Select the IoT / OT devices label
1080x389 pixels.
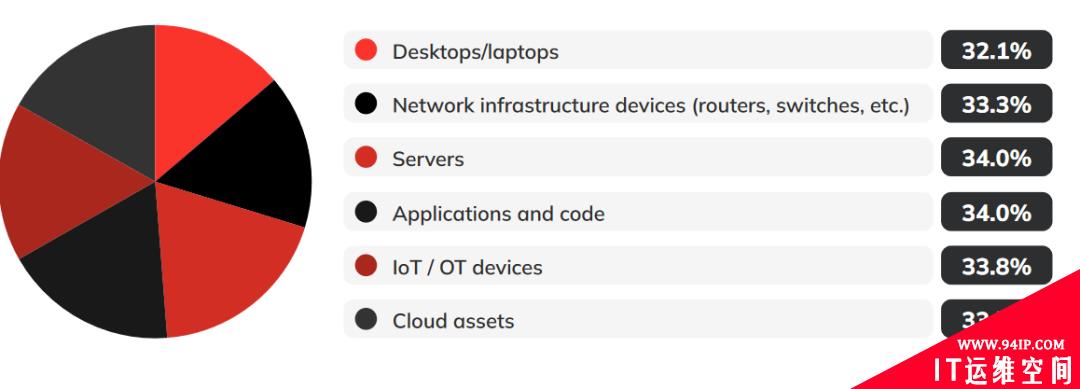(467, 267)
